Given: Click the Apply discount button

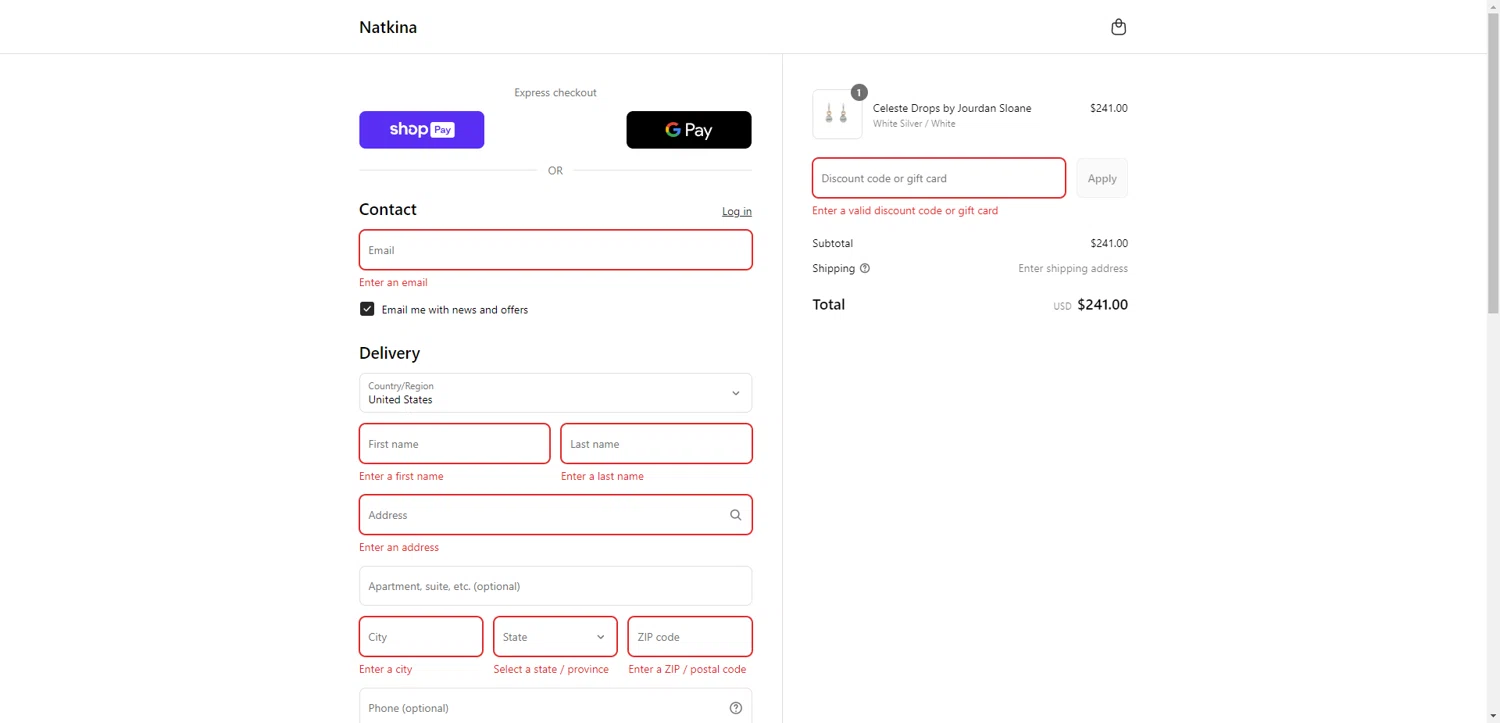Looking at the screenshot, I should coord(1102,178).
